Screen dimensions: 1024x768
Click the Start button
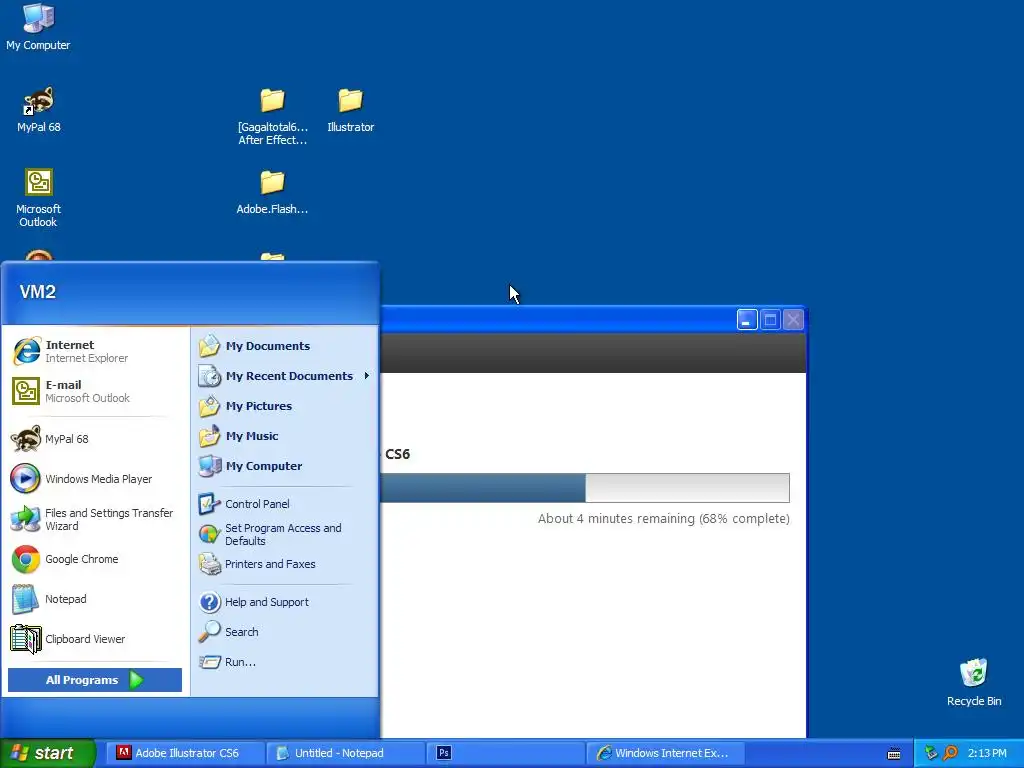pos(48,753)
